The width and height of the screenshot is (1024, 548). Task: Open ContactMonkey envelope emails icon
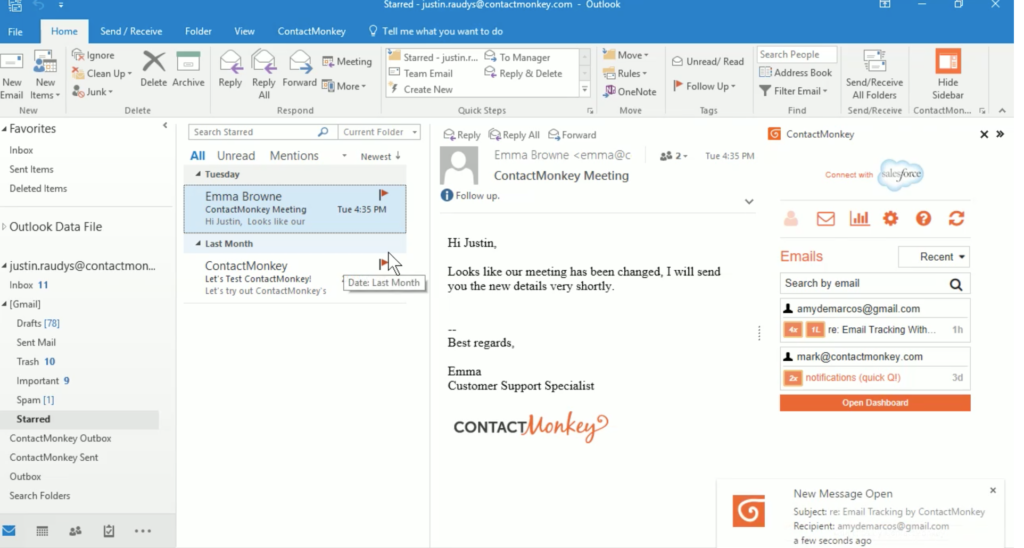click(825, 219)
